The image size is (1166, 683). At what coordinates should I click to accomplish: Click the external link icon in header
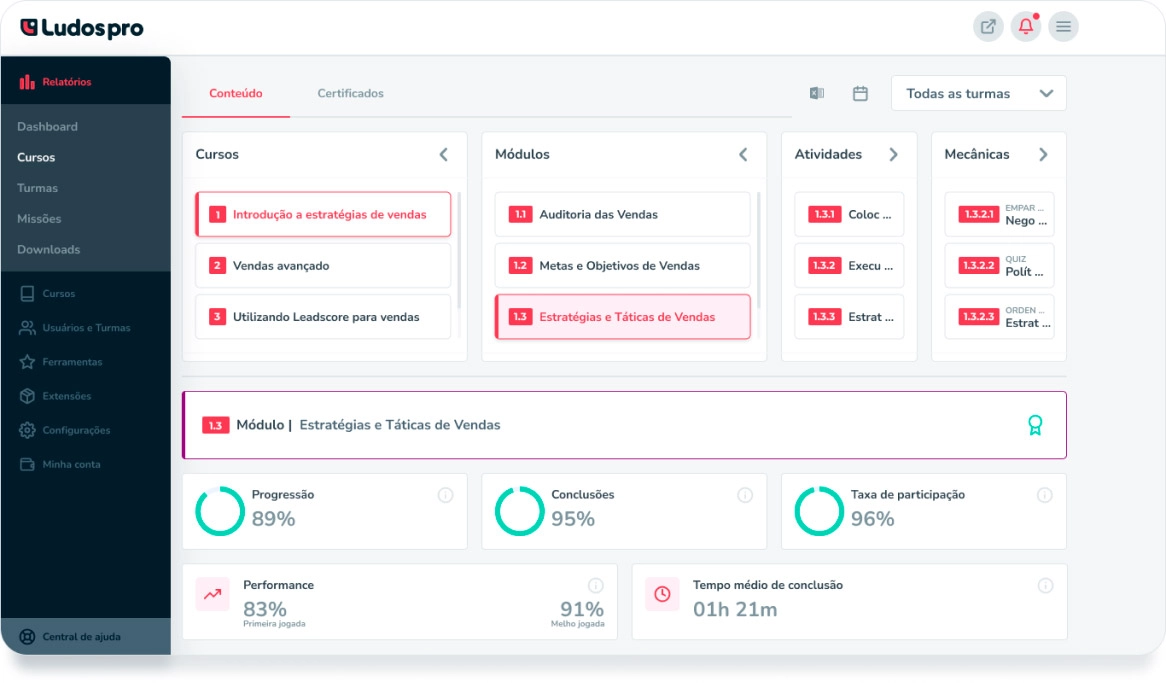click(988, 27)
